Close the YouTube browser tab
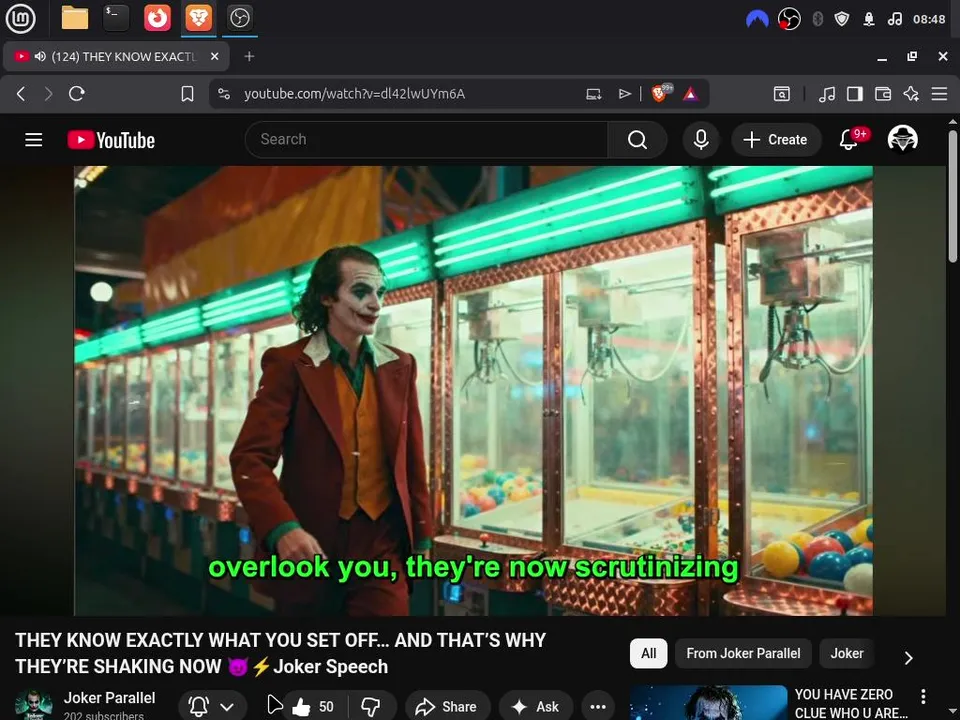This screenshot has height=720, width=960. tap(215, 56)
